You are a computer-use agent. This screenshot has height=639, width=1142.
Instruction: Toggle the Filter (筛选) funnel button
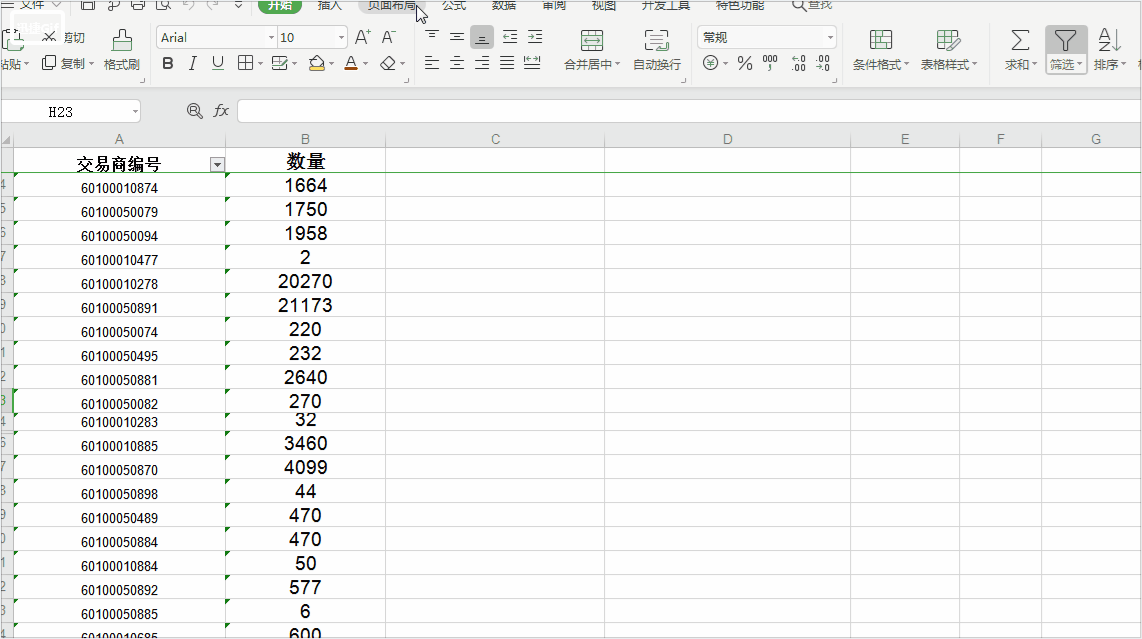pos(1066,50)
